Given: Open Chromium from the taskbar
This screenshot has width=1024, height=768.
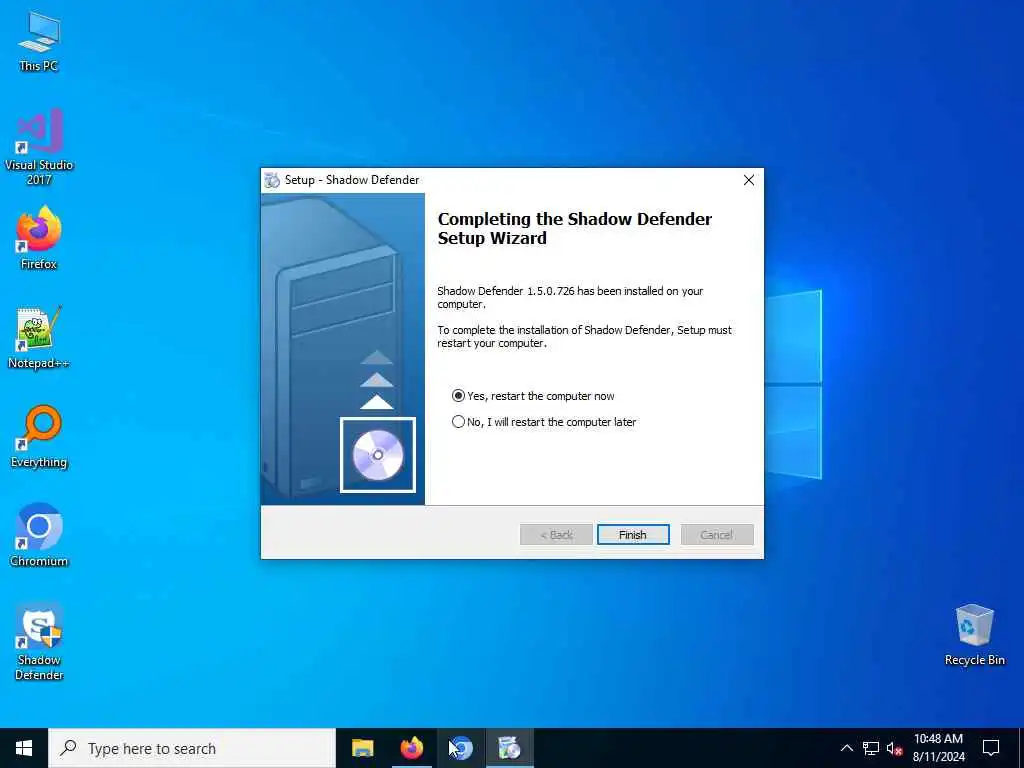Looking at the screenshot, I should (x=460, y=748).
